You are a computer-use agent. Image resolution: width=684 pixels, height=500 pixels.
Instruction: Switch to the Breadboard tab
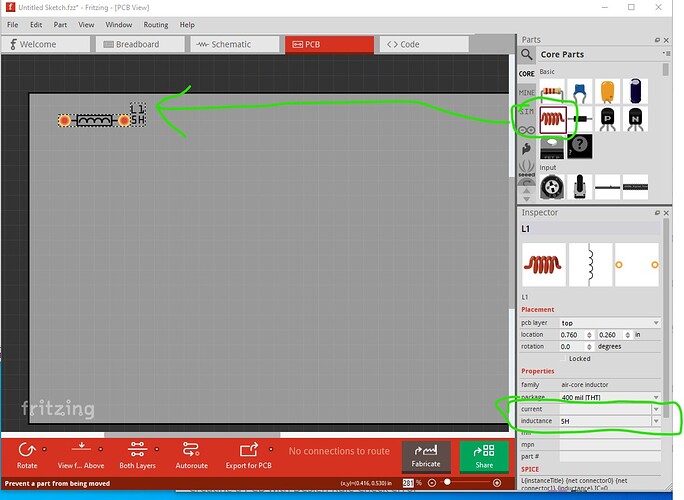pos(140,45)
